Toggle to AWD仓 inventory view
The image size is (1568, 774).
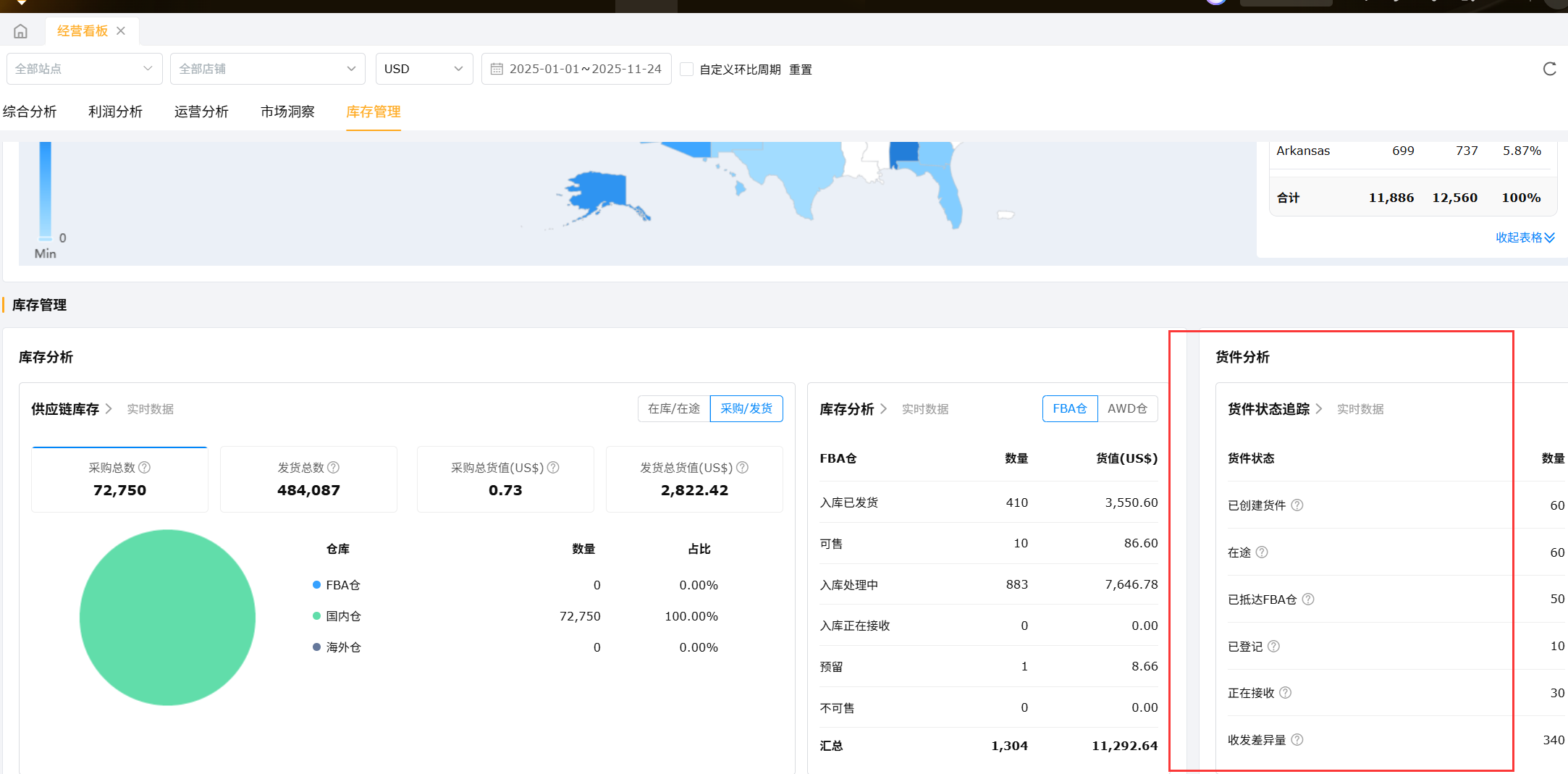(1127, 409)
